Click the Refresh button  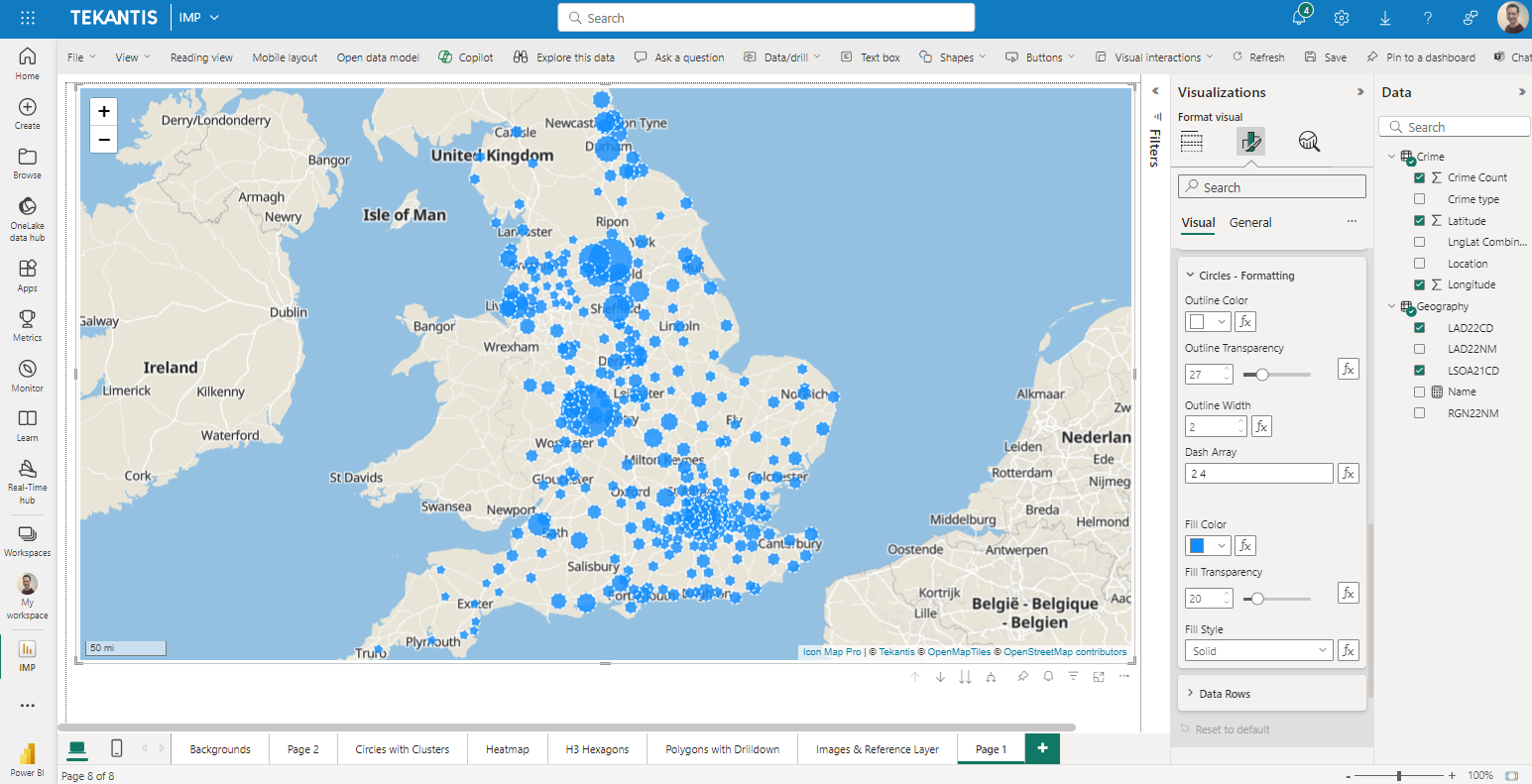click(x=1258, y=57)
